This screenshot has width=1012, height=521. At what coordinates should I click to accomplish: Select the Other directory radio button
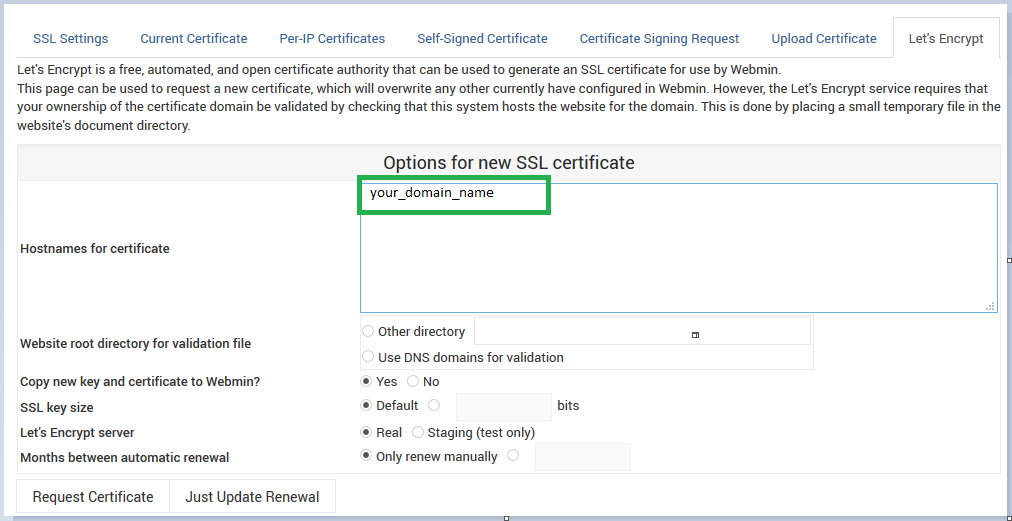(x=368, y=331)
